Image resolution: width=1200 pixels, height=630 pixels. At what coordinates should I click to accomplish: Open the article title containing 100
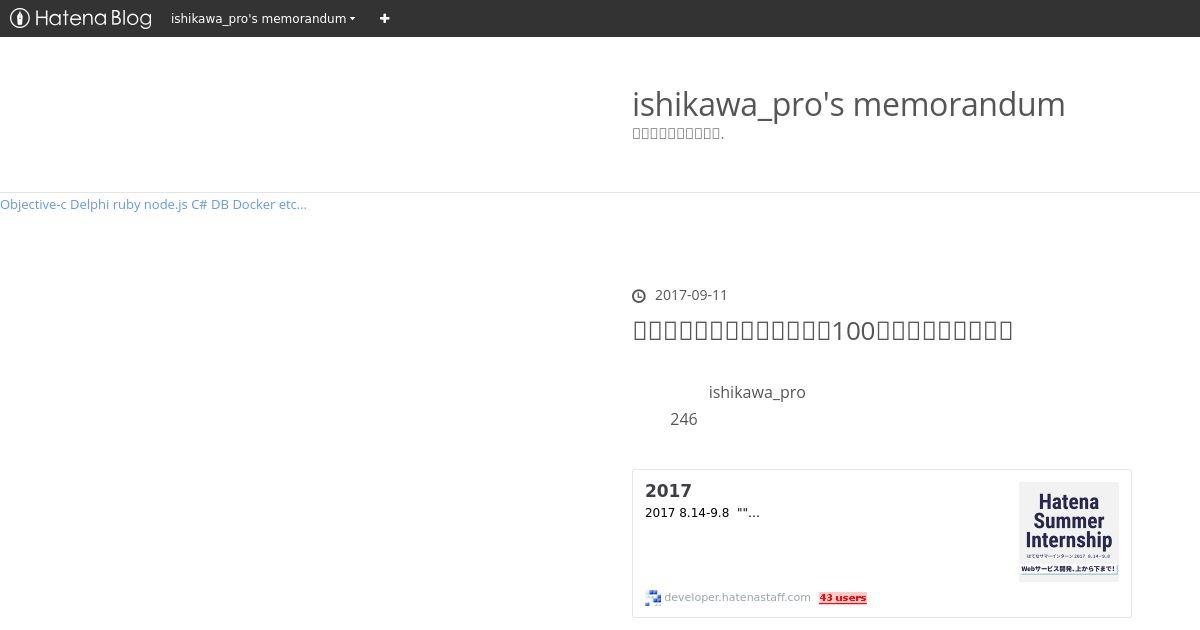coord(822,330)
